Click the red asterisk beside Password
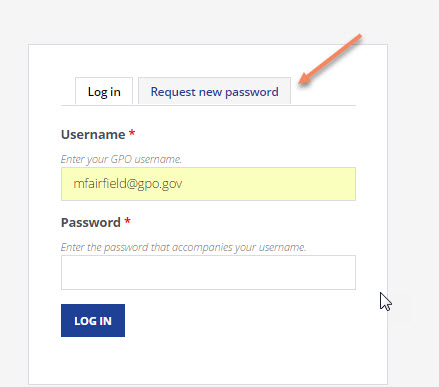The height and width of the screenshot is (387, 439). pos(127,221)
